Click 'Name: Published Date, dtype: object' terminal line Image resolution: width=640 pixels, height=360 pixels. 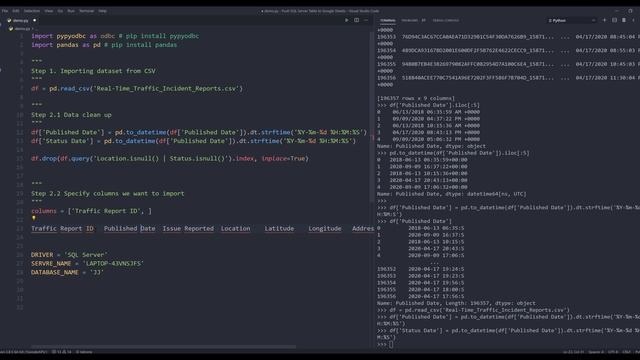click(x=431, y=146)
